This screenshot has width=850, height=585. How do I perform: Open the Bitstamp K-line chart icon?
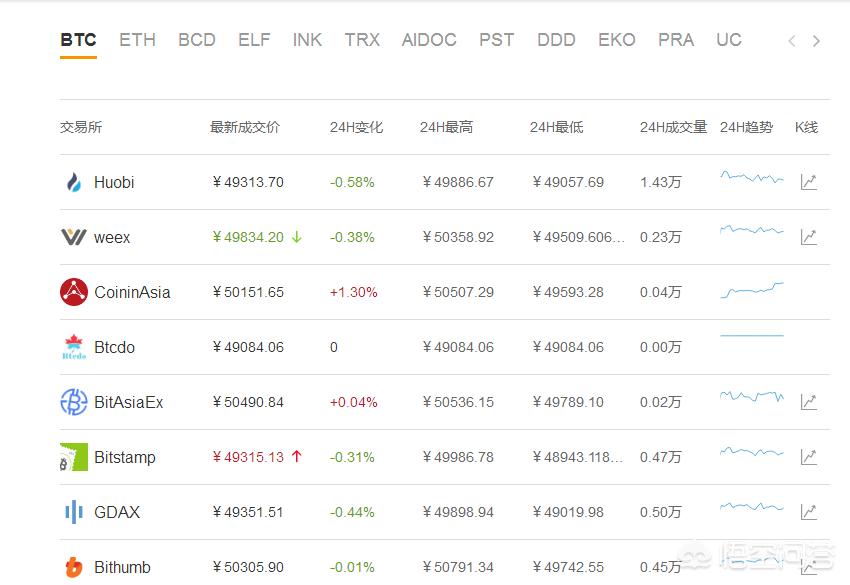point(808,457)
